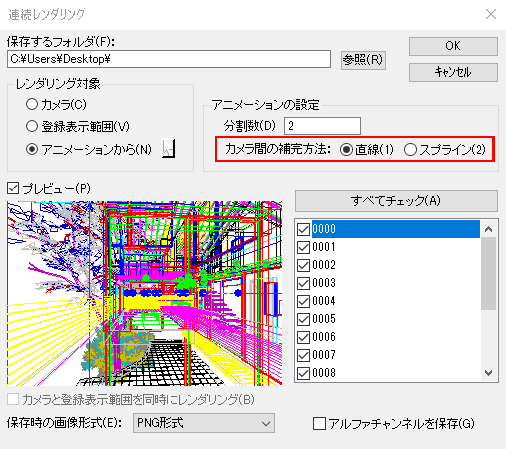Uncheck frame 0003 in the list
Viewport: 506px width, 449px height.
click(303, 283)
